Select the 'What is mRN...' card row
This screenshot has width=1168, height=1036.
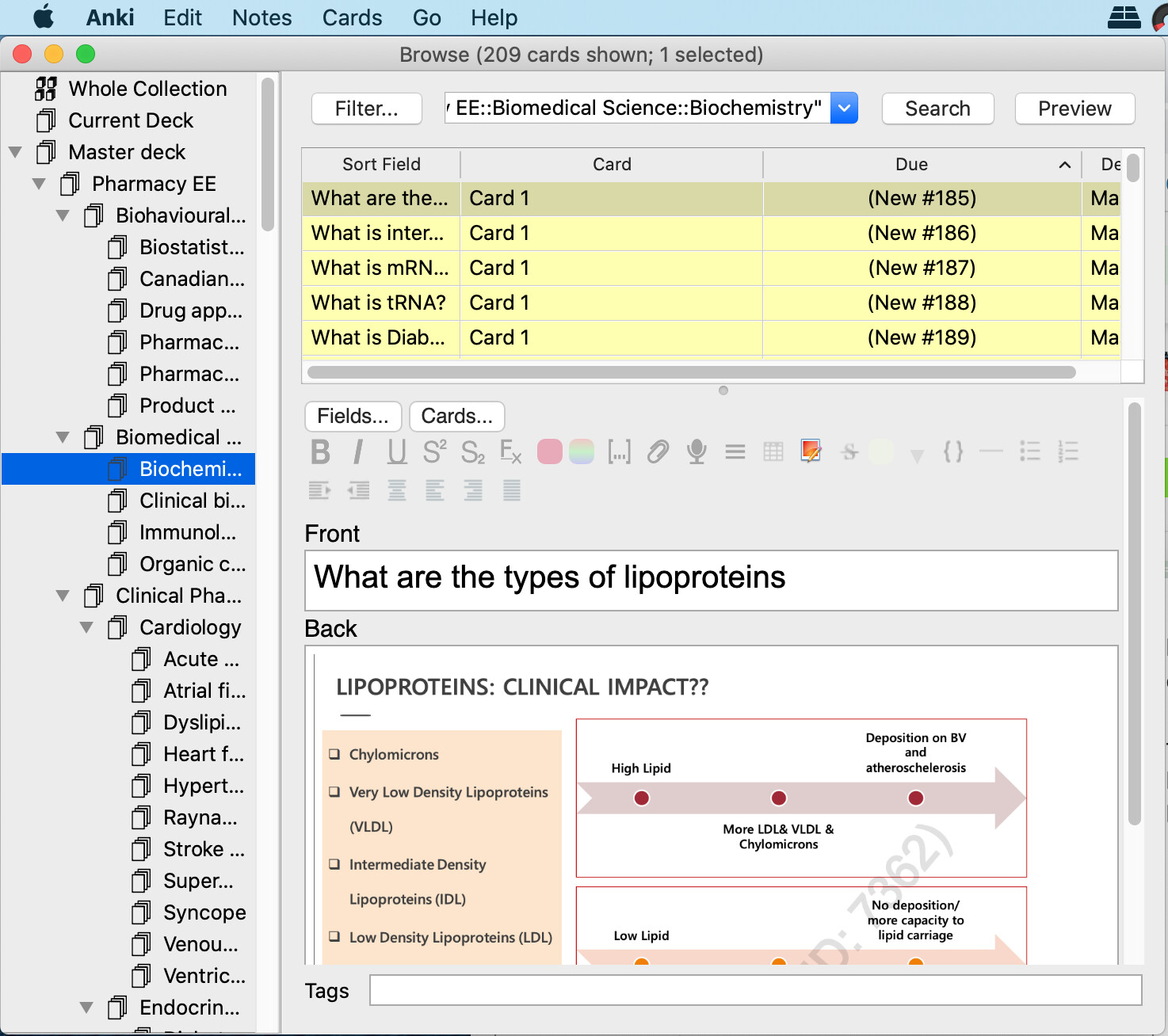click(711, 268)
